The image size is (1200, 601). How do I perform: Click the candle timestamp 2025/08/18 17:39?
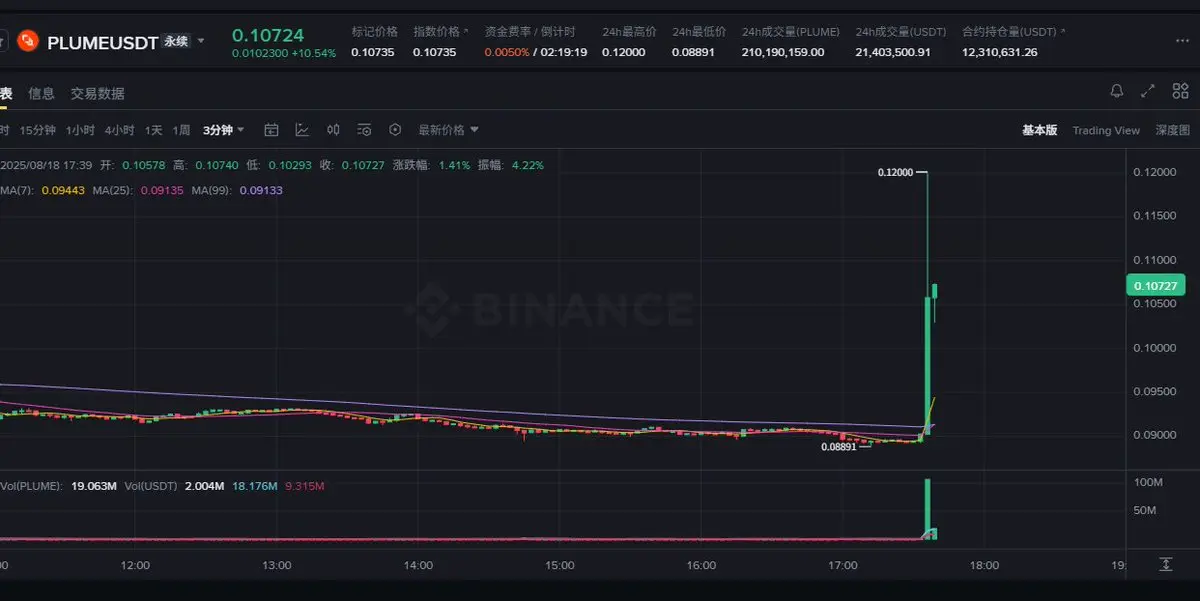pyautogui.click(x=47, y=165)
